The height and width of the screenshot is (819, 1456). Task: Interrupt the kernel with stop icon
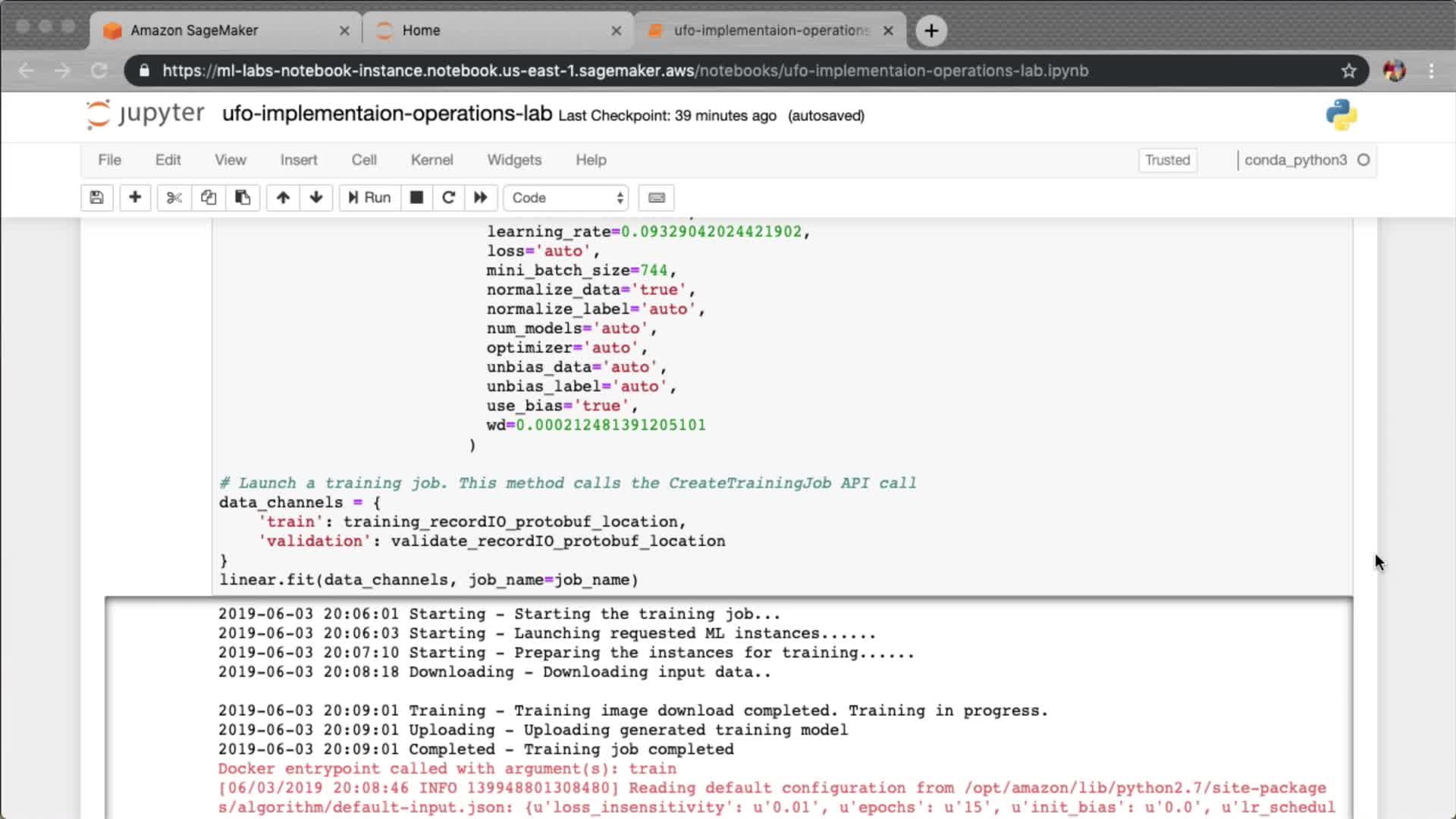tap(416, 198)
